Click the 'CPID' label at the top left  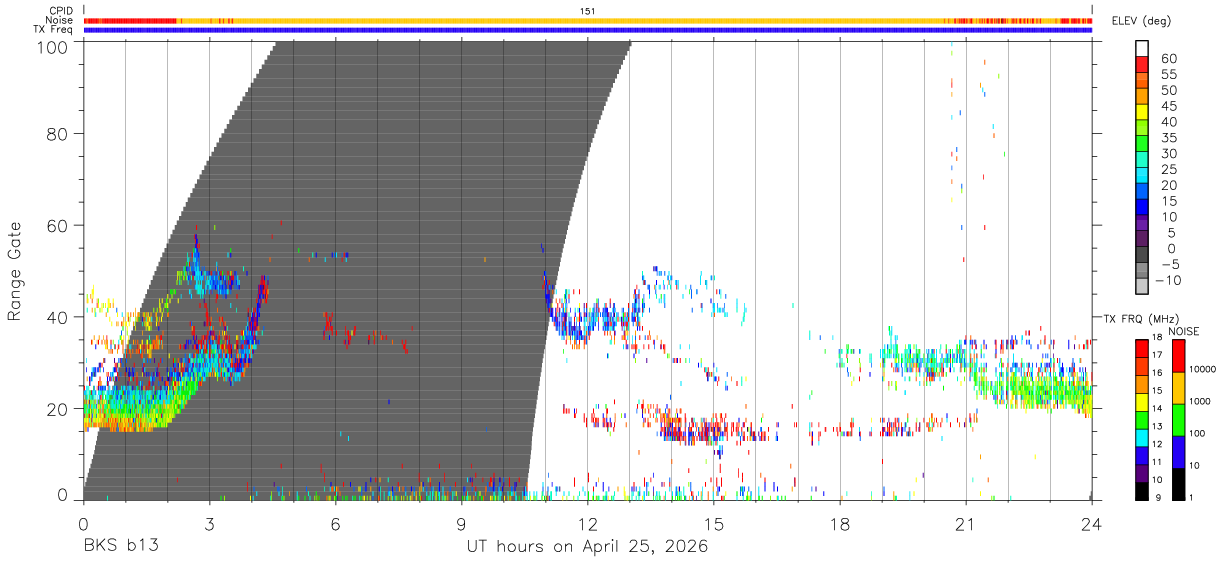tap(61, 11)
